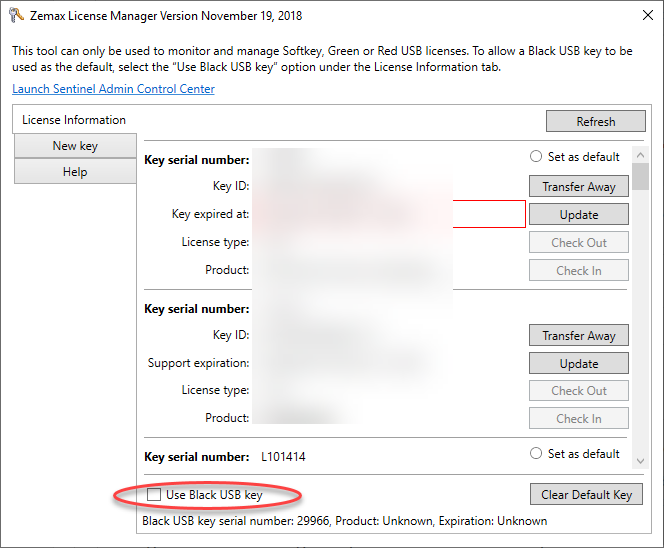Viewport: 664px width, 548px height.
Task: Click the serial number L101414
Action: tap(283, 457)
